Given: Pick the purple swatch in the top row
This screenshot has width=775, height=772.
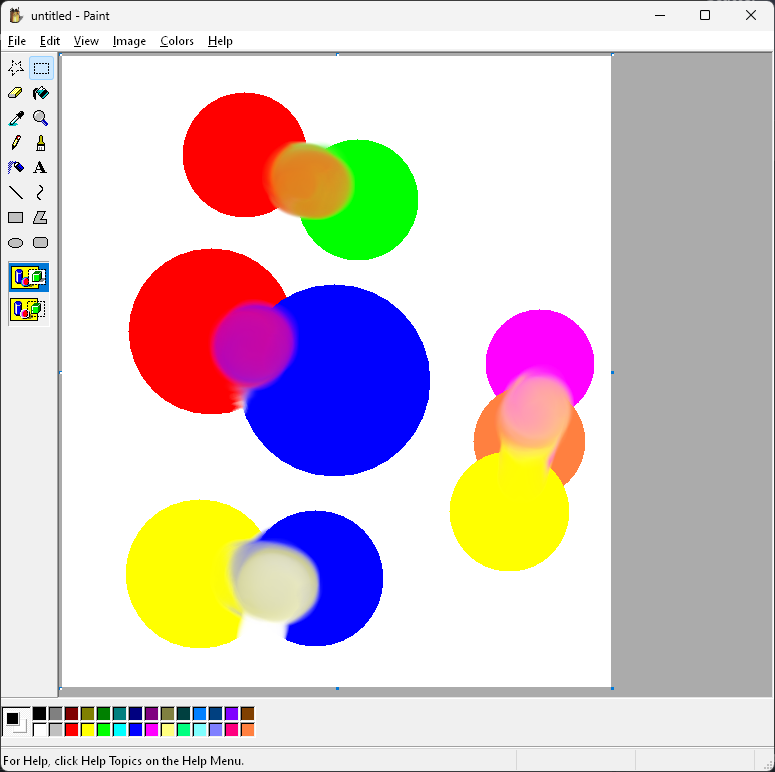Looking at the screenshot, I should pyautogui.click(x=151, y=714).
